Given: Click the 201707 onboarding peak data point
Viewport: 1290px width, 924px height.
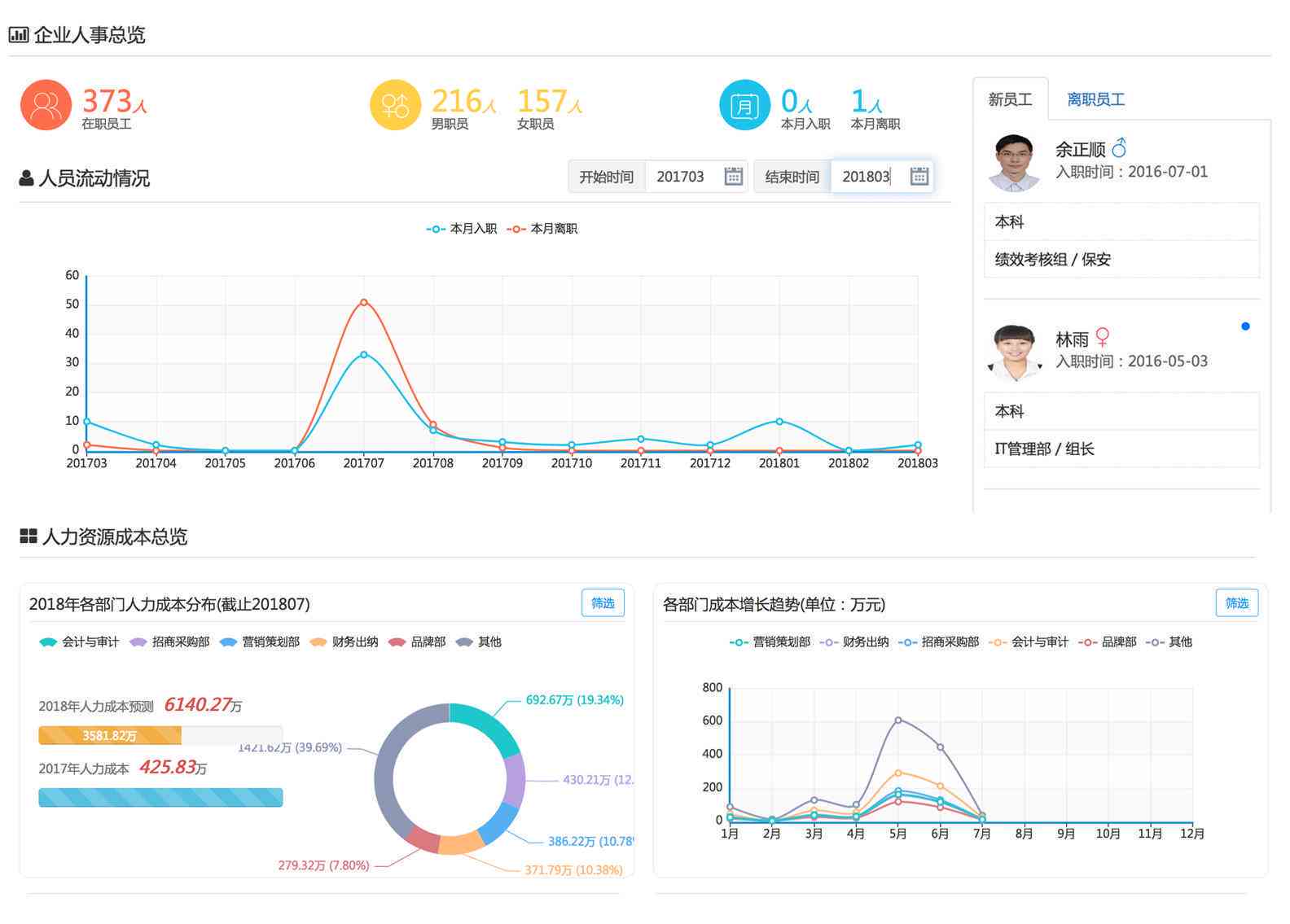Looking at the screenshot, I should pos(364,354).
